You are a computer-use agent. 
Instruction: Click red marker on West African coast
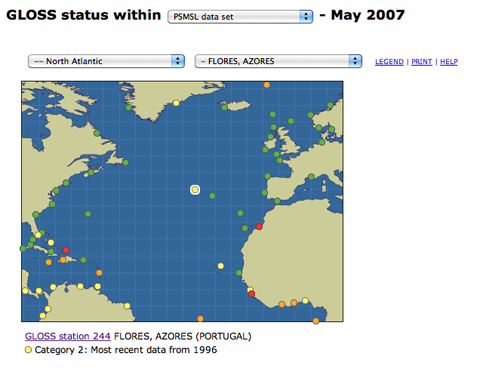pos(252,294)
